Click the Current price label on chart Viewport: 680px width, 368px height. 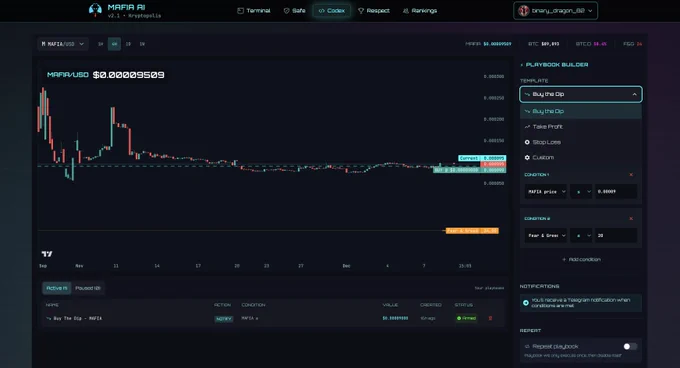482,158
